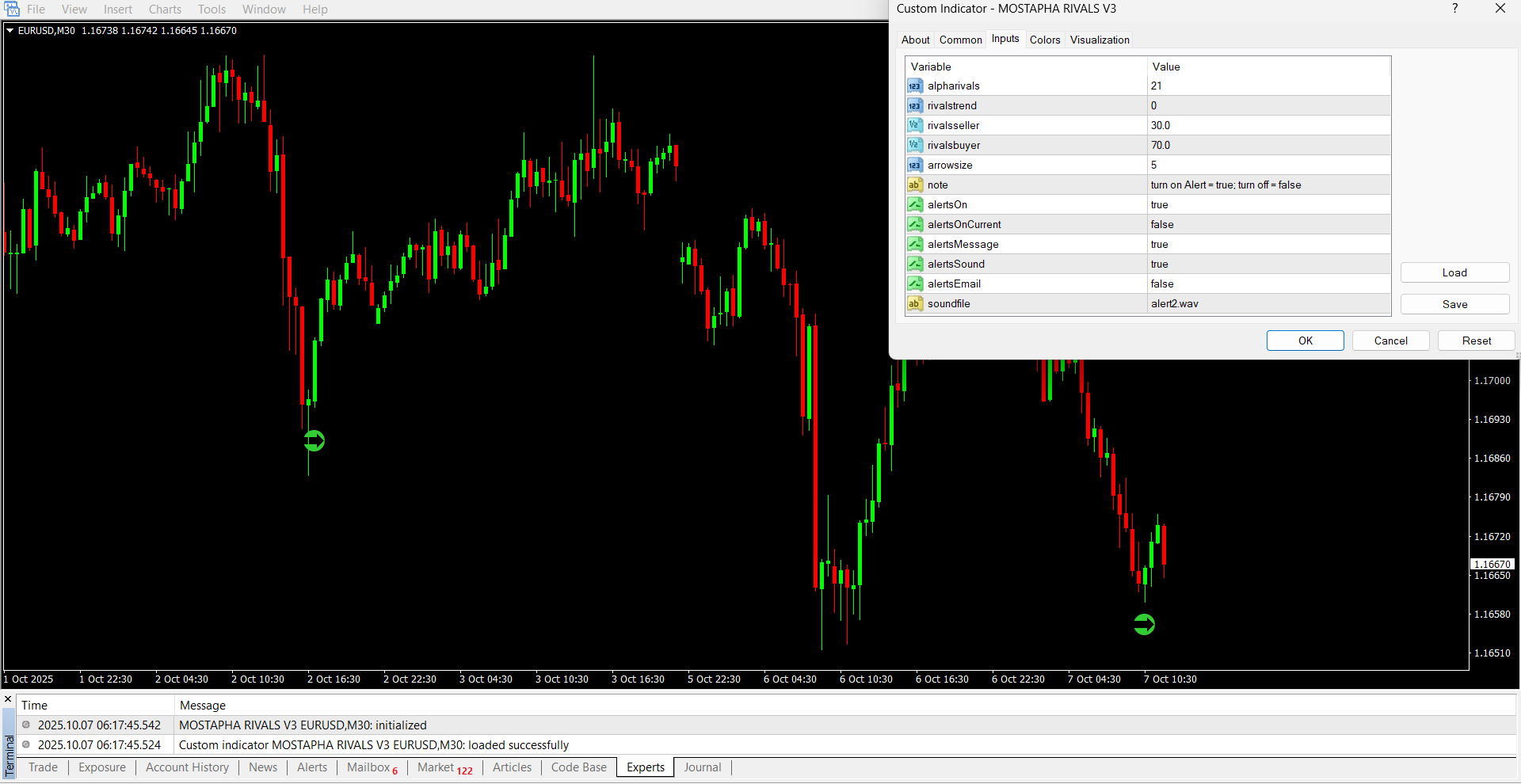This screenshot has width=1521, height=784.
Task: Click the help question mark in dialog title
Action: point(1454,9)
